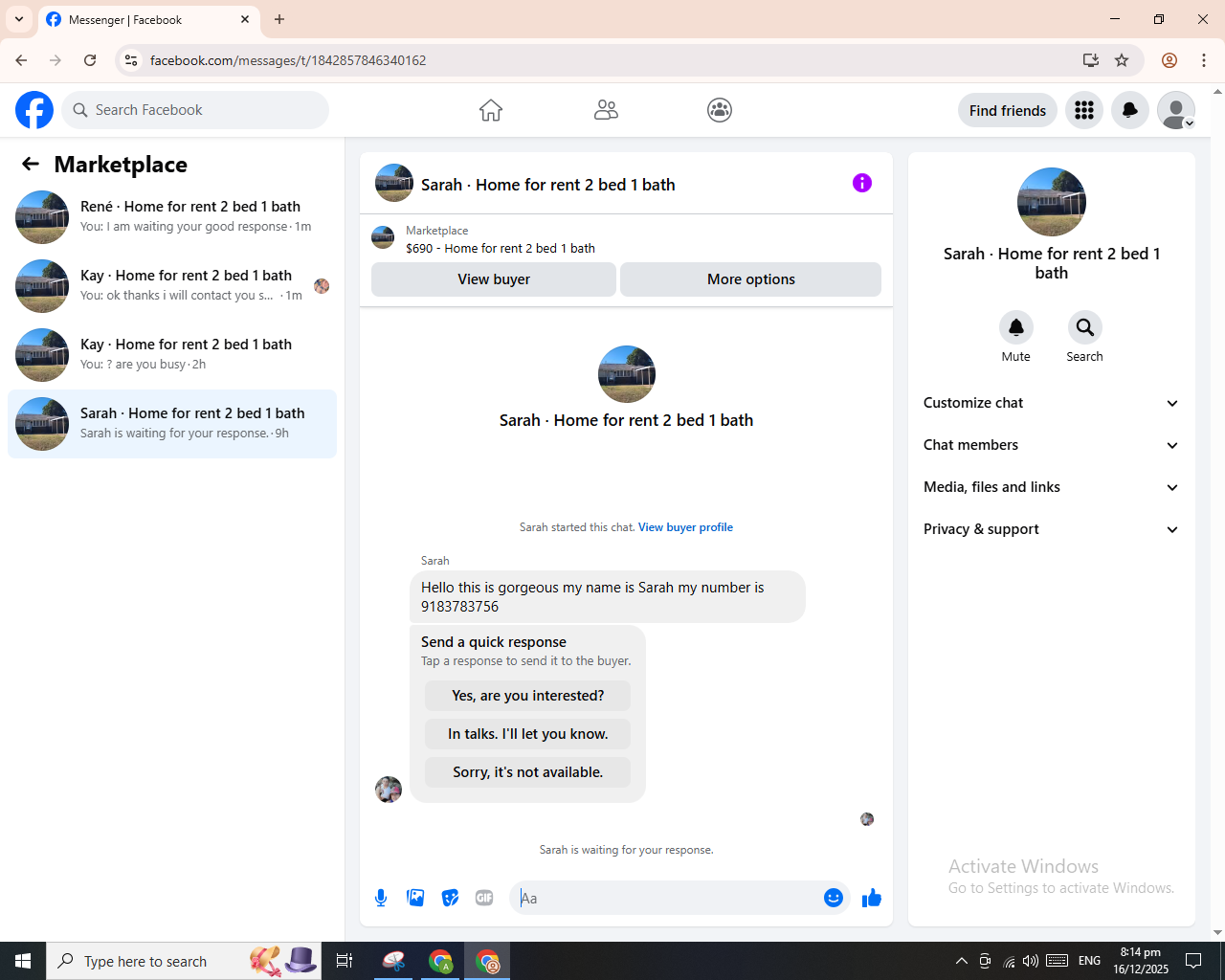Install app icon in address bar

point(1091,60)
